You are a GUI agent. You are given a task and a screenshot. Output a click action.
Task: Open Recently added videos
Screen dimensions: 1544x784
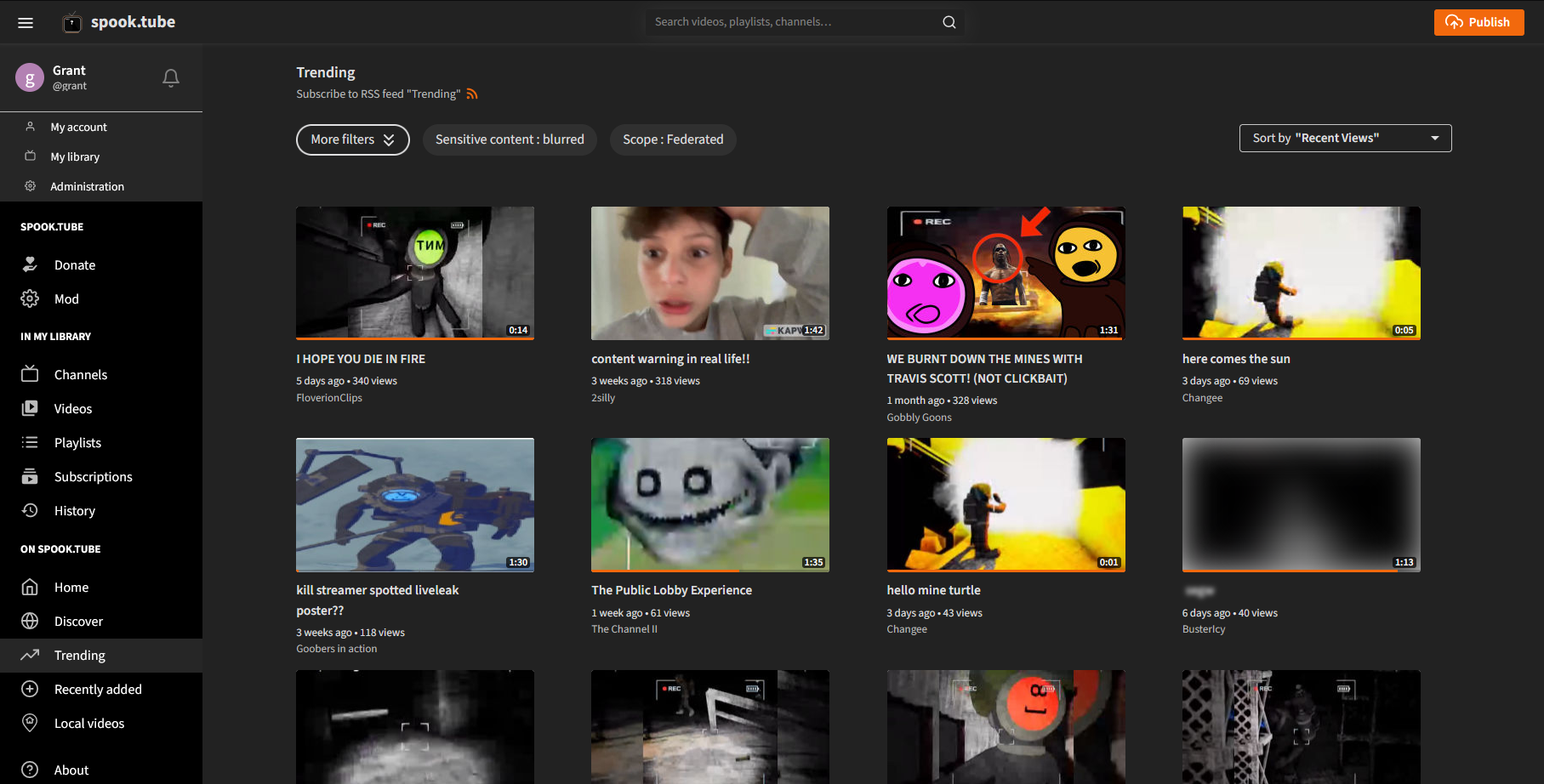[98, 690]
